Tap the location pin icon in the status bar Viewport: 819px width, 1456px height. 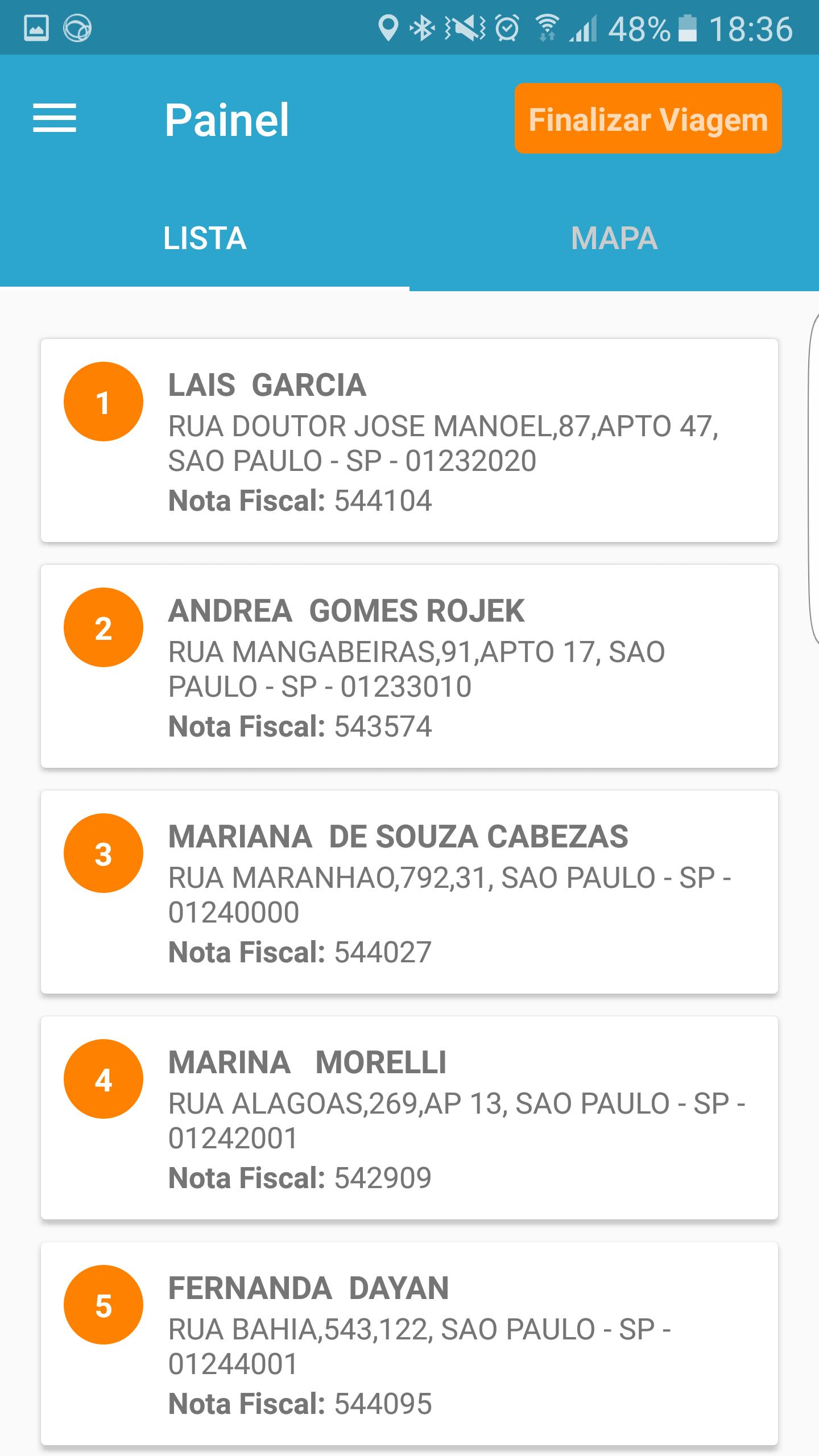388,28
